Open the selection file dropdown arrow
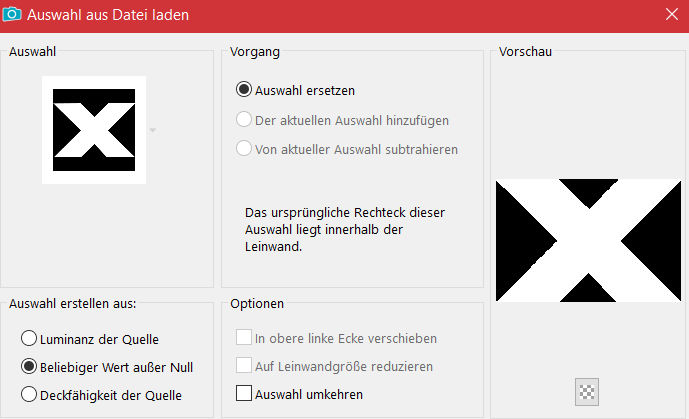The height and width of the screenshot is (419, 689). pos(152,130)
